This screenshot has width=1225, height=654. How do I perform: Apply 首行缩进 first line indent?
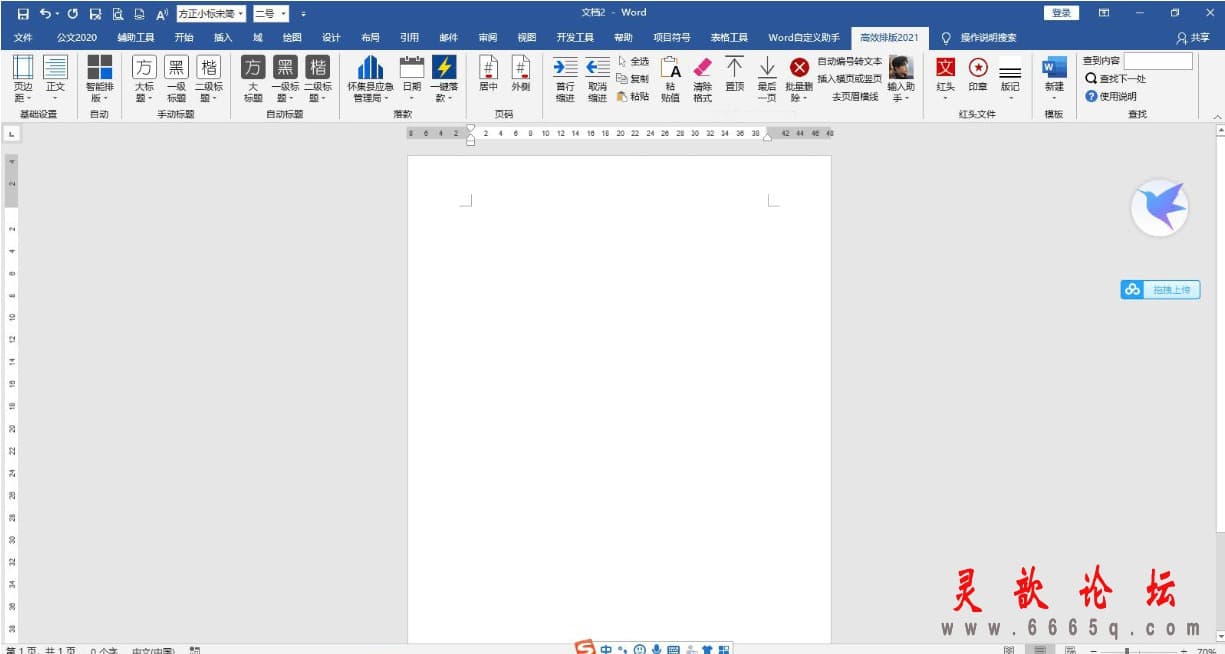pos(565,79)
